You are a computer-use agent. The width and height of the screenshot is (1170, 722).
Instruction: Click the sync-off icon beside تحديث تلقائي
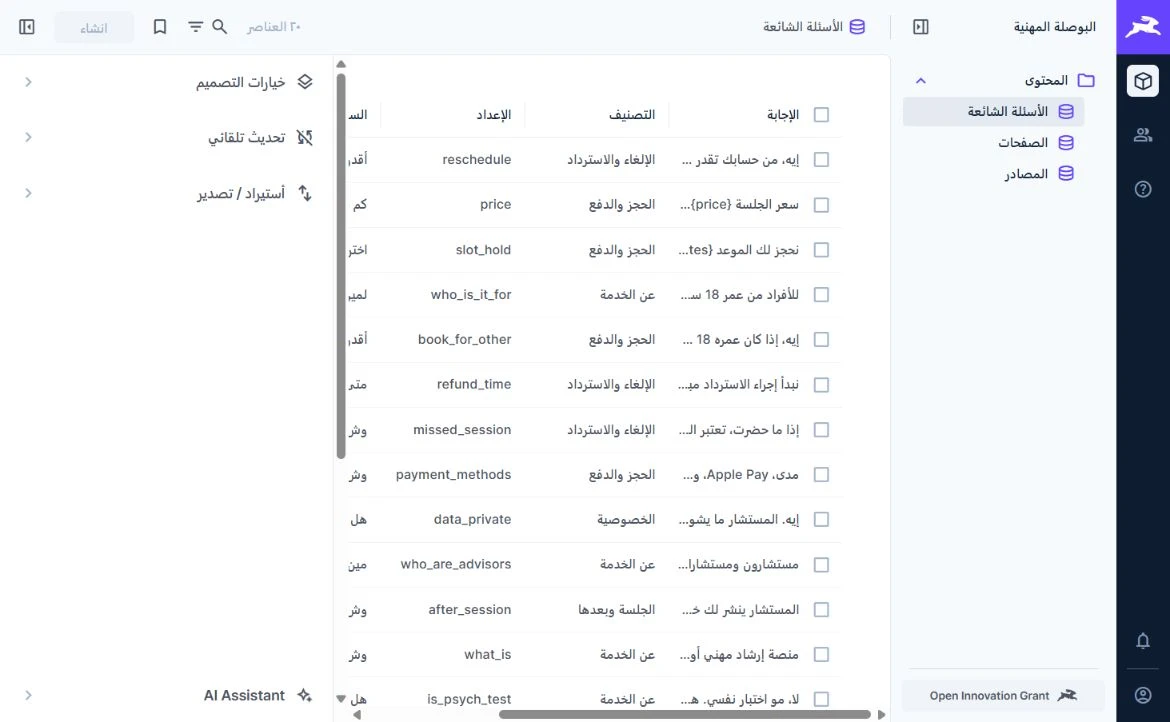(304, 137)
